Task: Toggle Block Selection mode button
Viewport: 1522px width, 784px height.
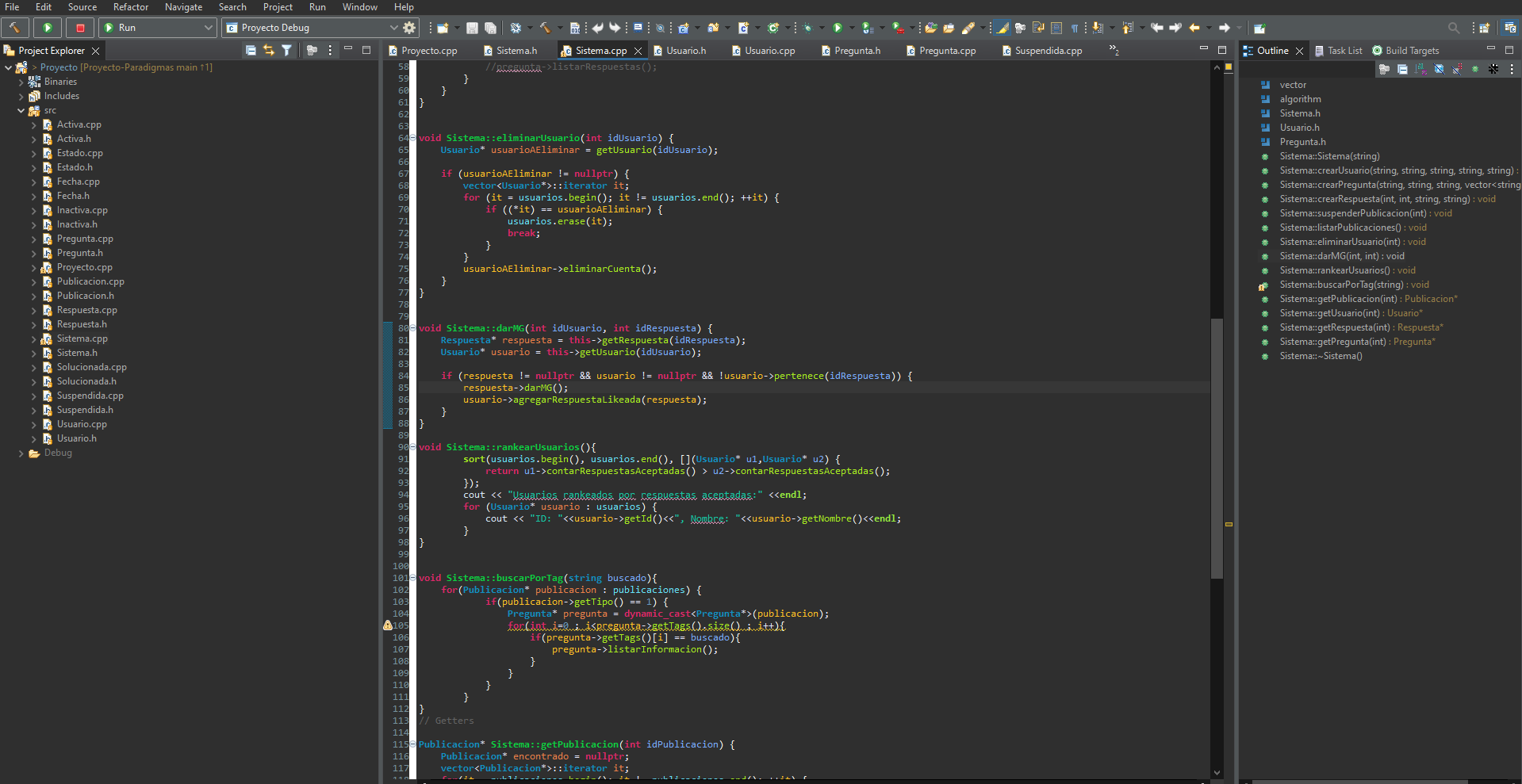Action: tap(1056, 28)
